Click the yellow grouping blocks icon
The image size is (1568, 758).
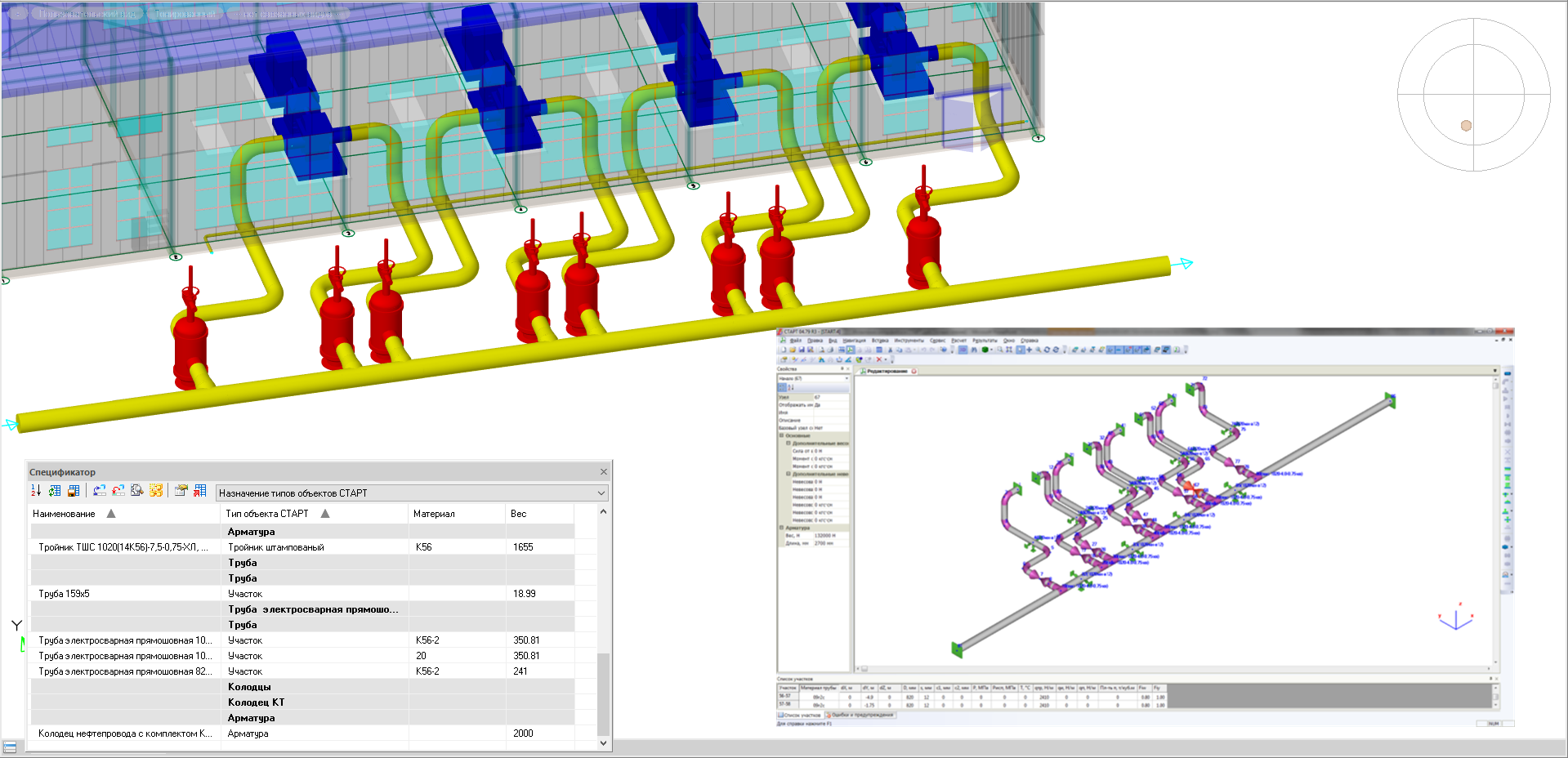[156, 491]
